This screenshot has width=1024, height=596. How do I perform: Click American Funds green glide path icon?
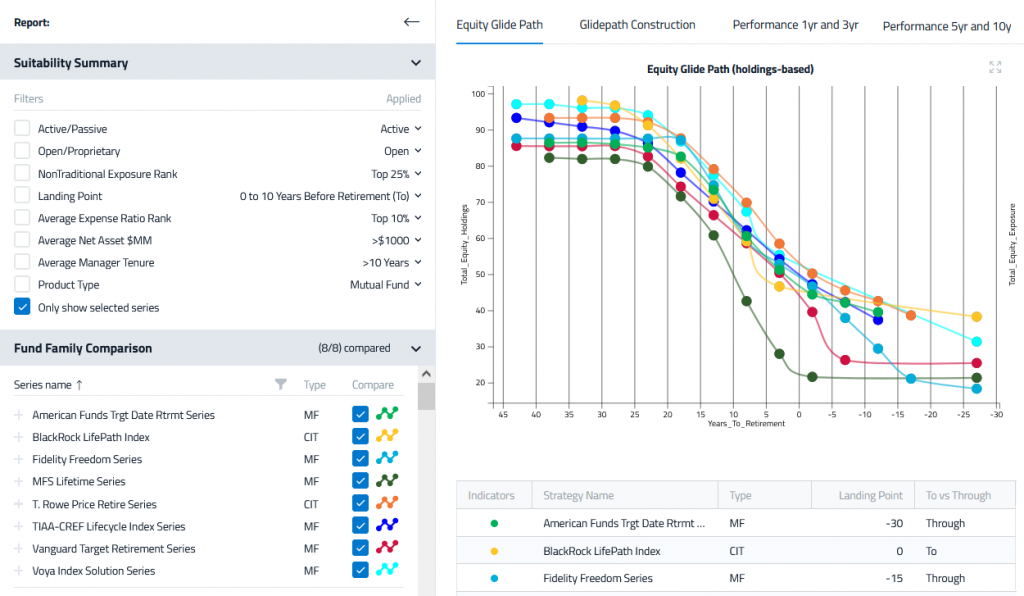[x=387, y=414]
